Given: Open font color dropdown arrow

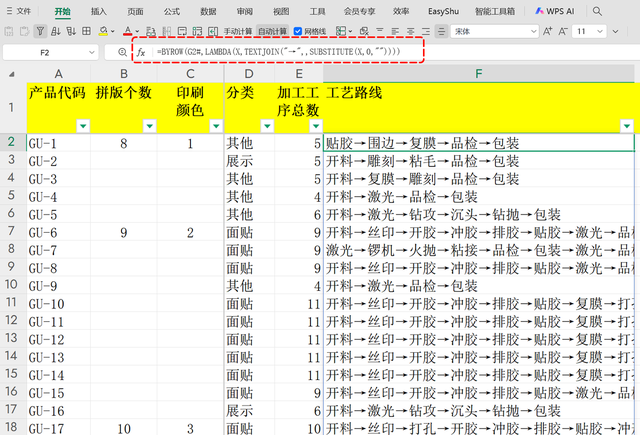Looking at the screenshot, I should [137, 31].
